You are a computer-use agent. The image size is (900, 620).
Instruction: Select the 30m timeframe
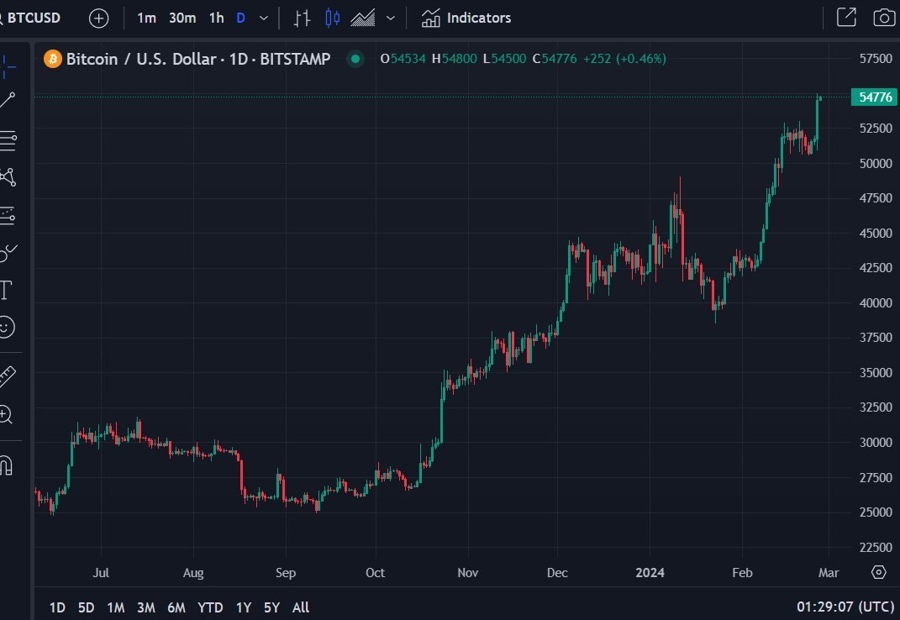point(182,18)
